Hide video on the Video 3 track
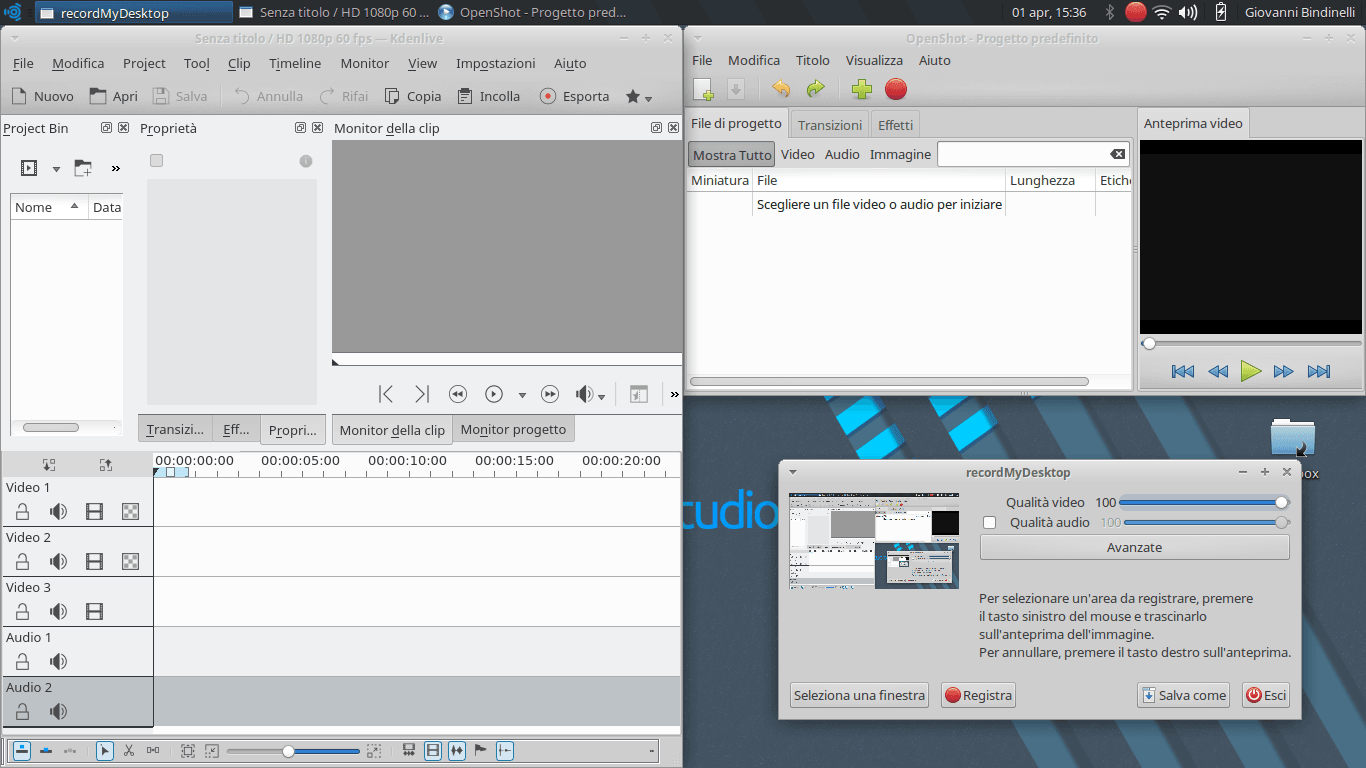The image size is (1366, 768). [95, 612]
